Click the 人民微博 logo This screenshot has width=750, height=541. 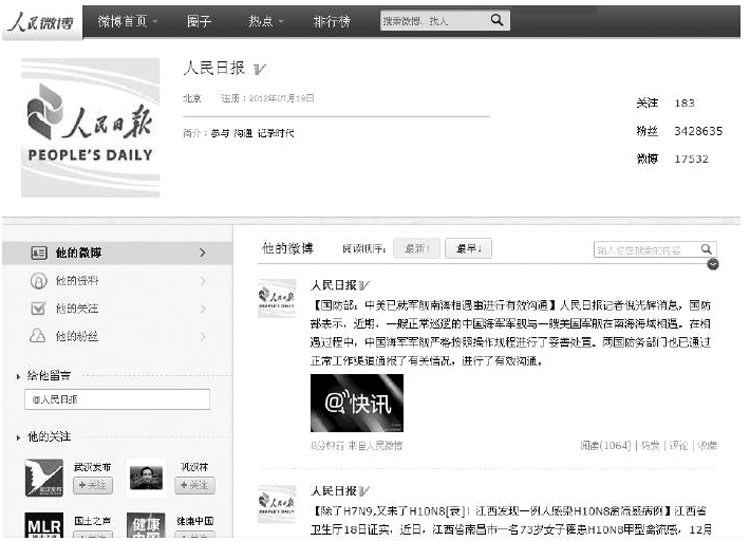(42, 22)
